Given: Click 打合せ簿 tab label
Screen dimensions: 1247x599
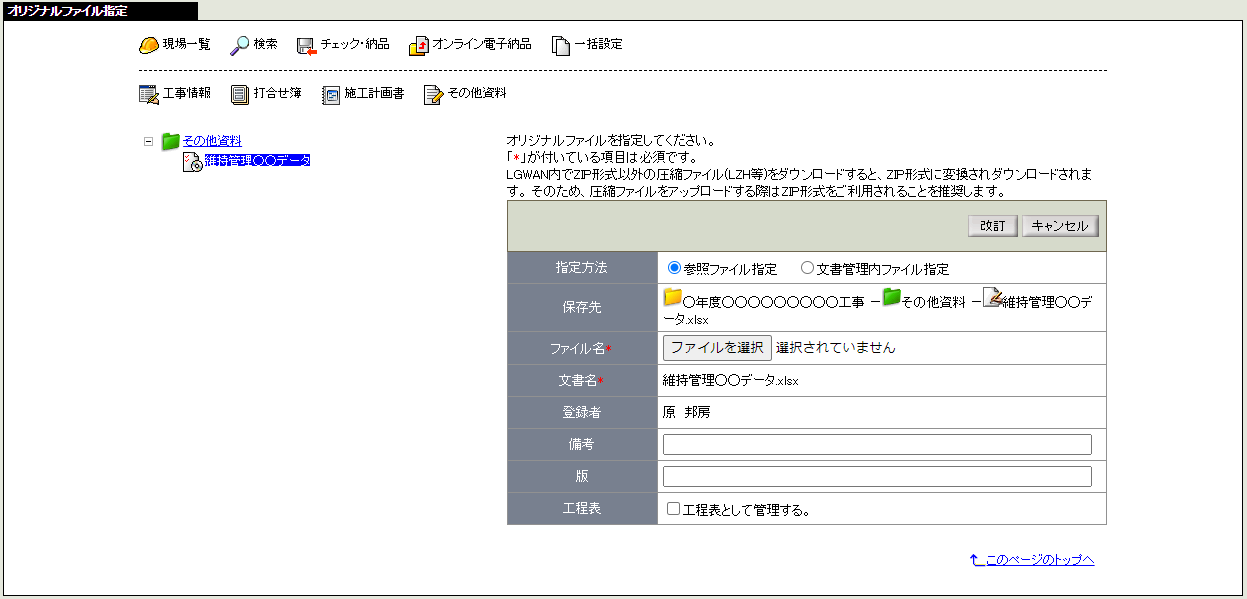Looking at the screenshot, I should [x=277, y=93].
